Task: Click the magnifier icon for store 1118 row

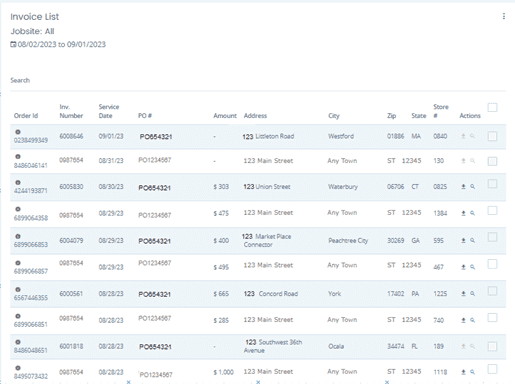Action: click(472, 372)
